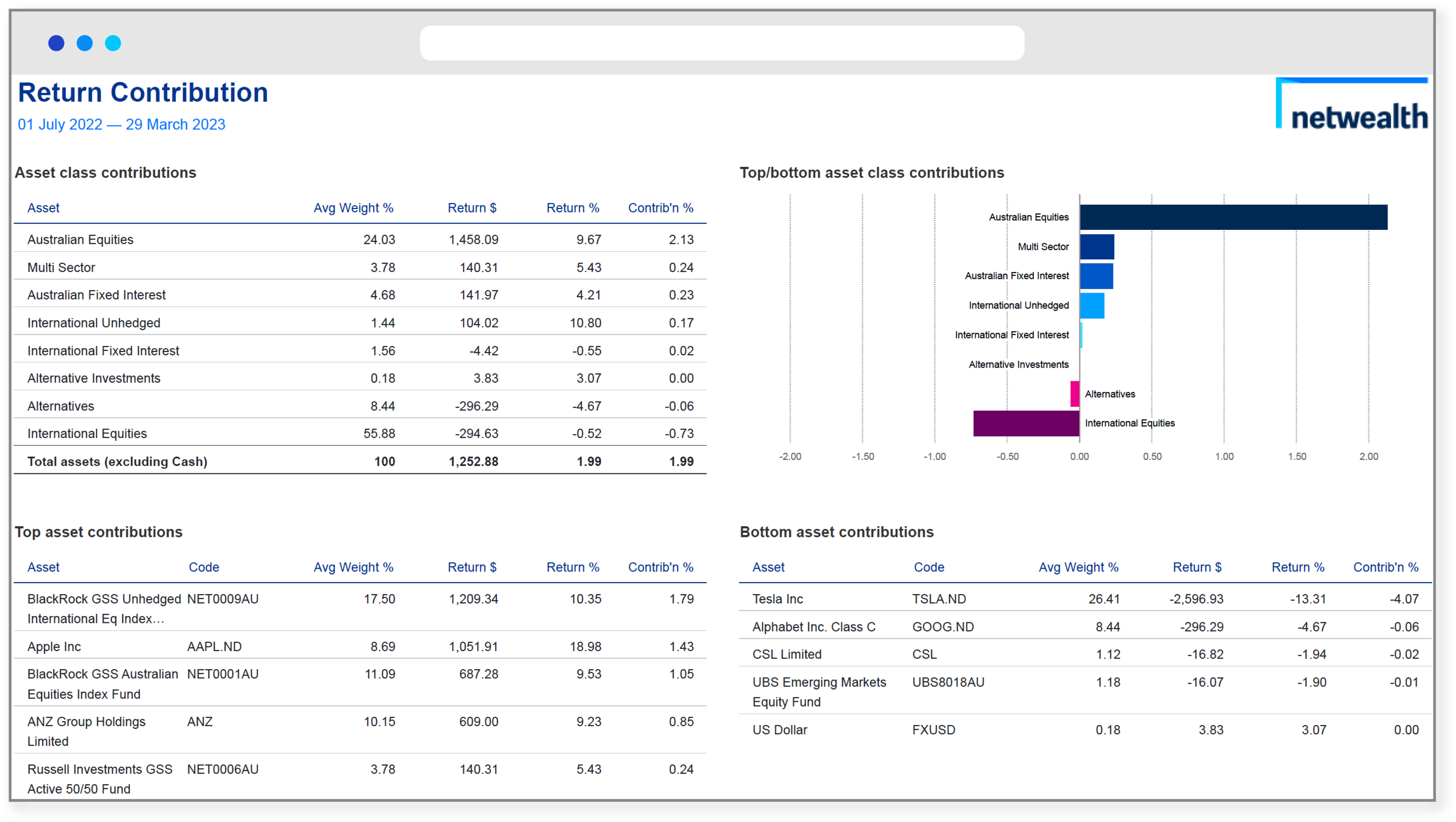Click the Return Contribution heading
Image resolution: width=1456 pixels, height=822 pixels.
[143, 92]
